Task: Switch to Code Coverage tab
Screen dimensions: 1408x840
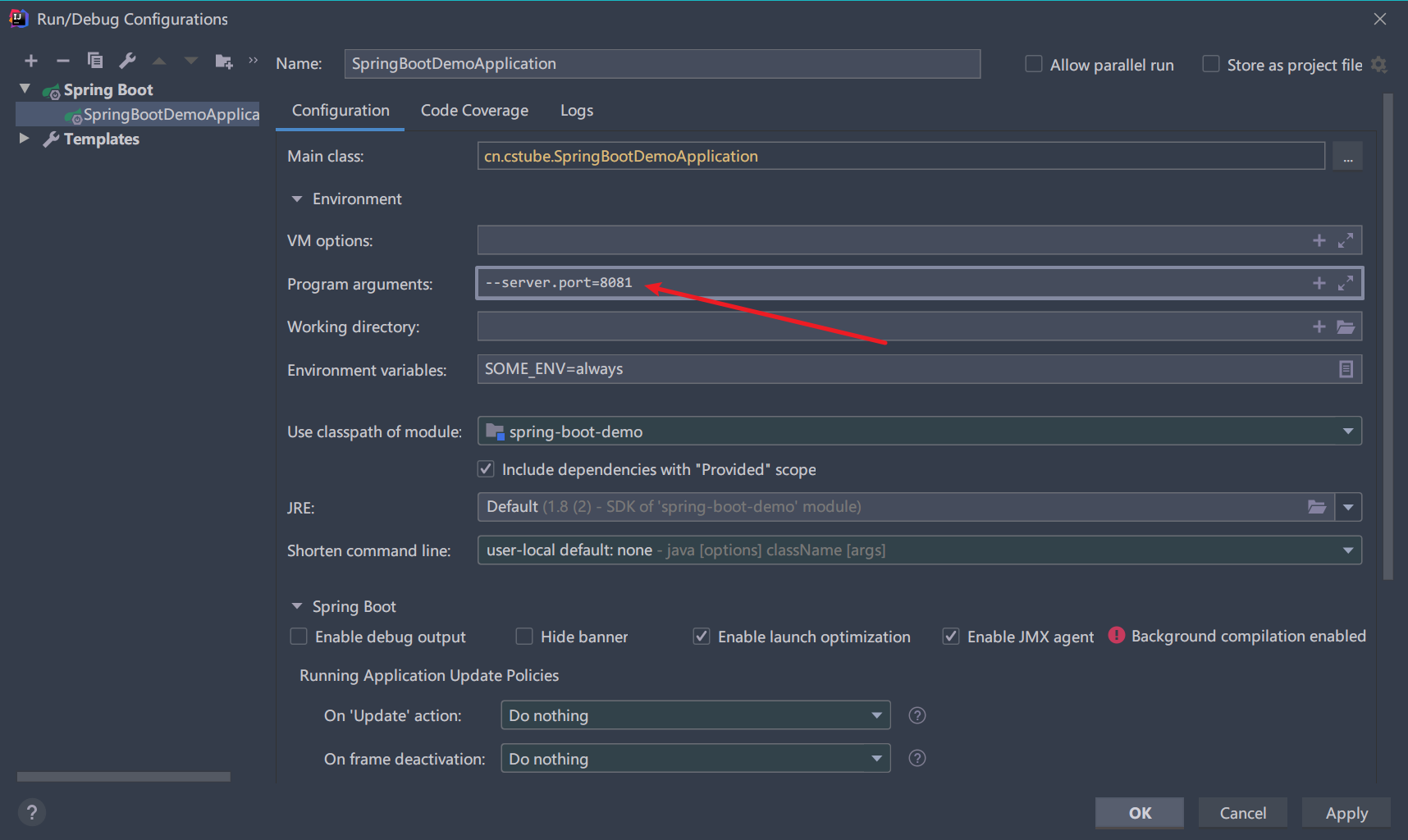Action: (x=474, y=111)
